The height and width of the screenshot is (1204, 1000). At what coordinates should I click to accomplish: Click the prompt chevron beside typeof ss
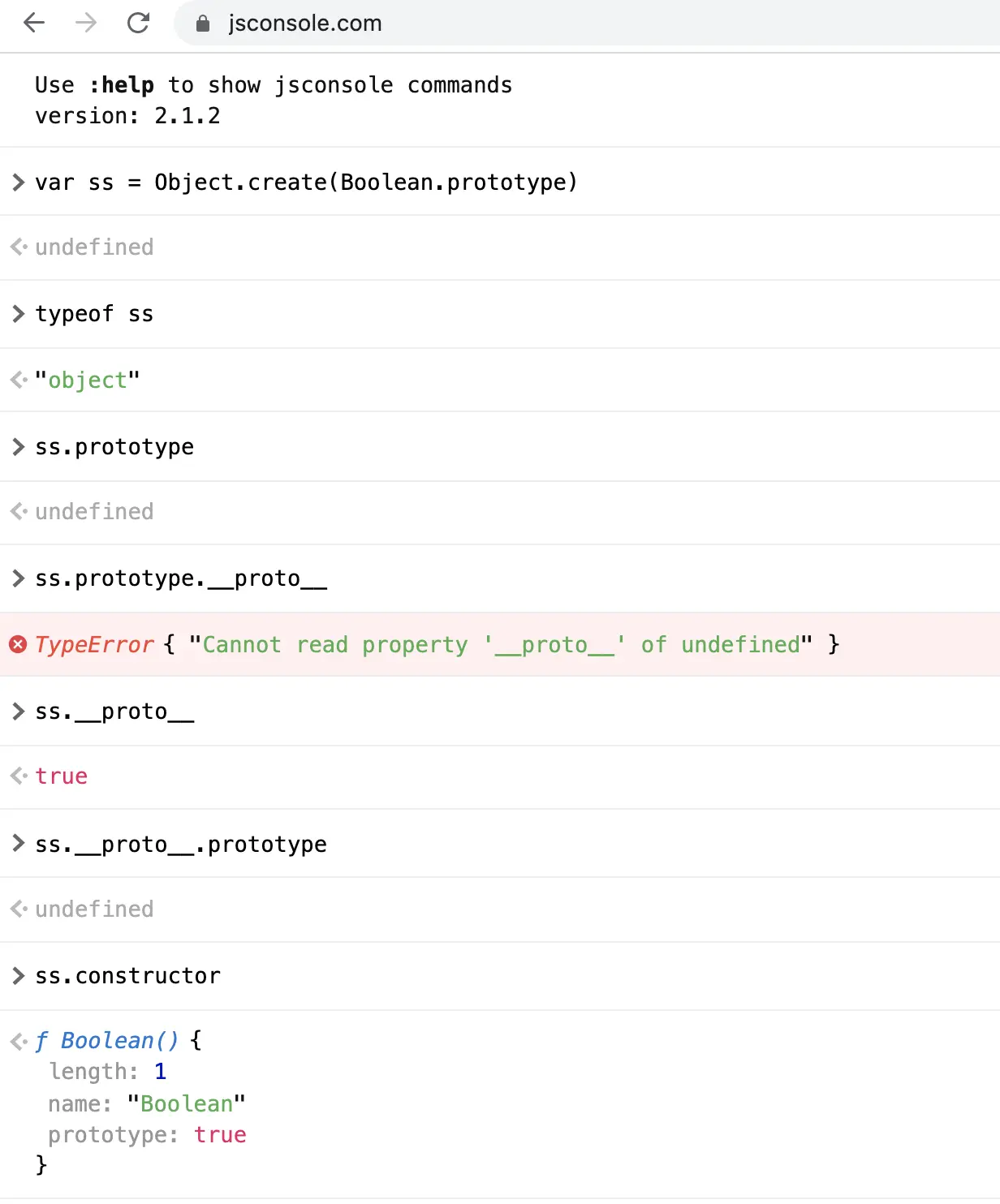(x=18, y=313)
